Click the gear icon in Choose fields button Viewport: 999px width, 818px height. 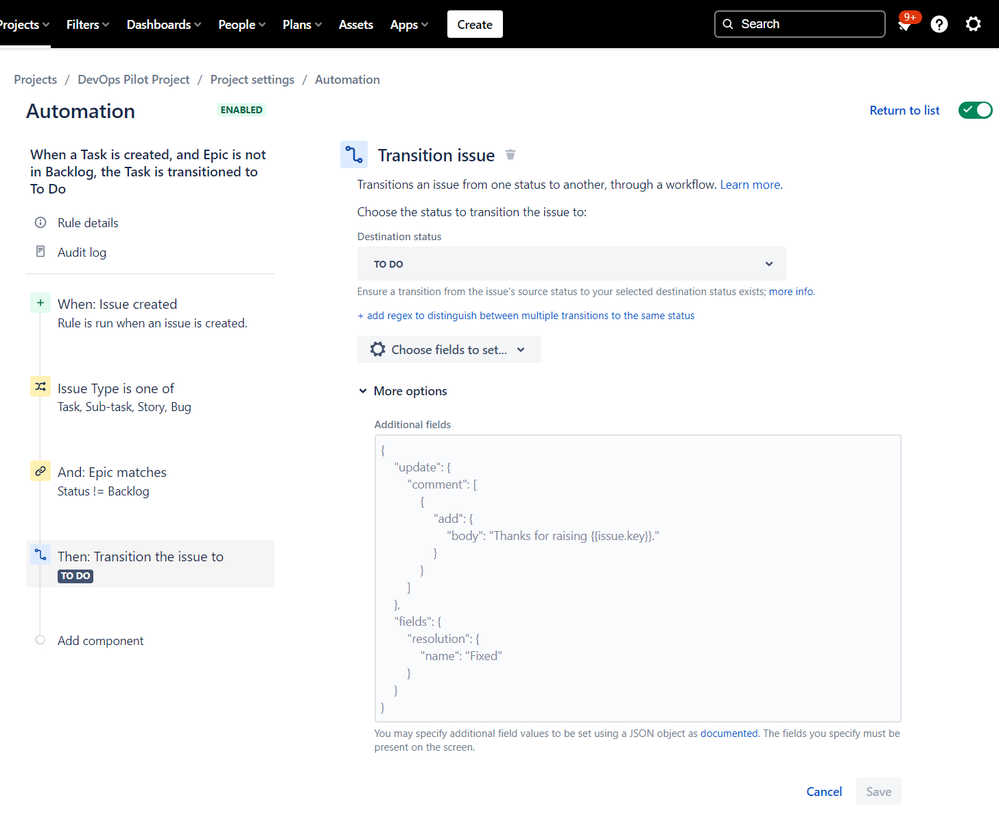(378, 349)
